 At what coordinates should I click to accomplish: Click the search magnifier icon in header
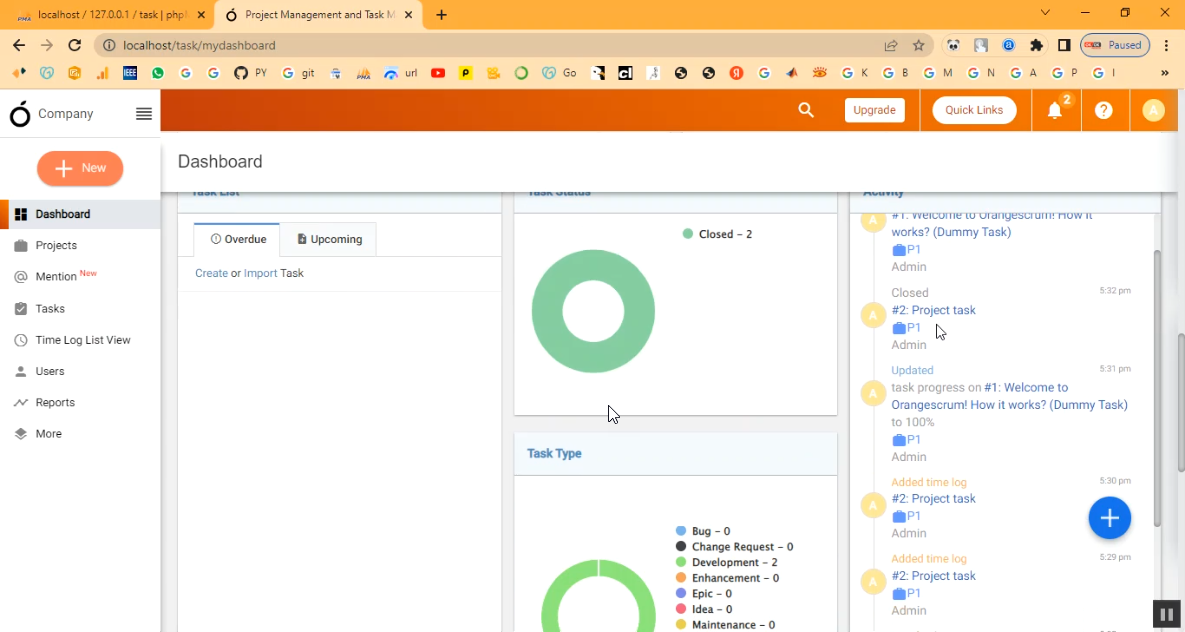pos(806,110)
